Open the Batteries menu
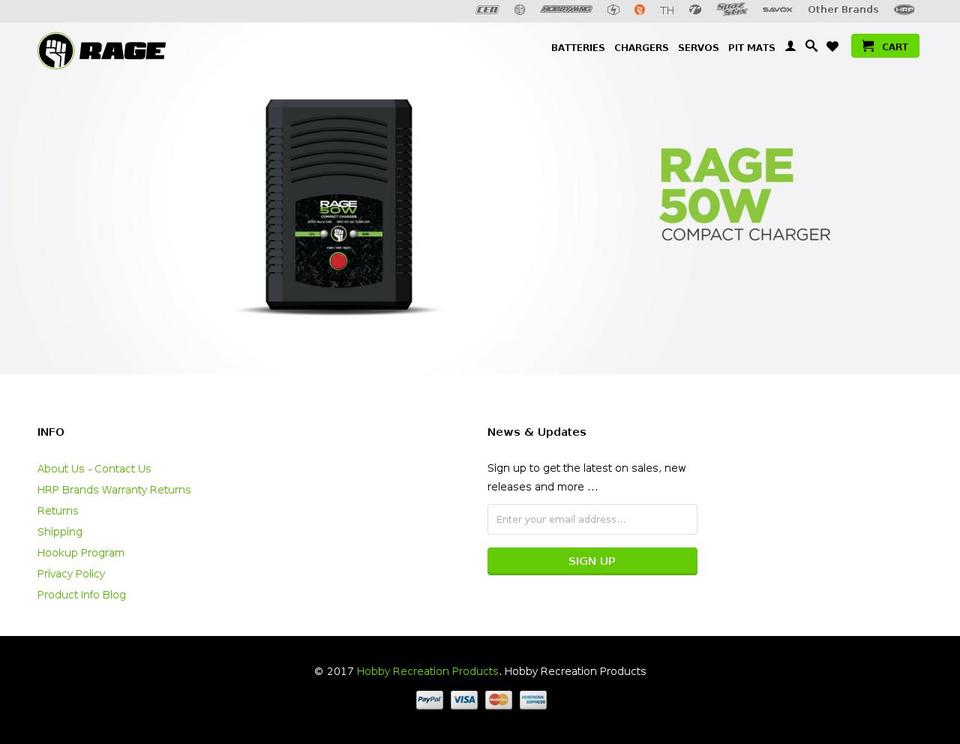The width and height of the screenshot is (960, 744). point(577,48)
